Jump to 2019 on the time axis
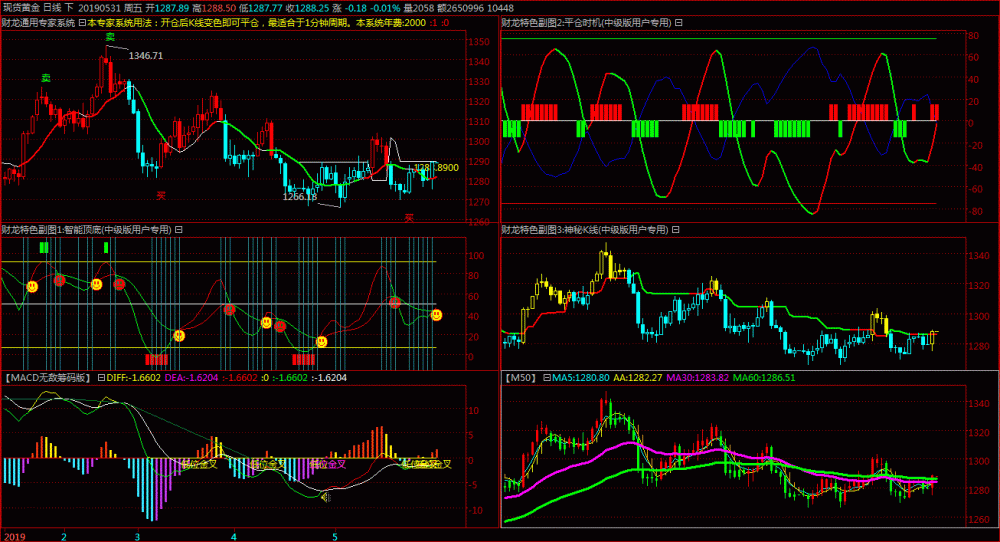The height and width of the screenshot is (542, 1000). tap(15, 537)
